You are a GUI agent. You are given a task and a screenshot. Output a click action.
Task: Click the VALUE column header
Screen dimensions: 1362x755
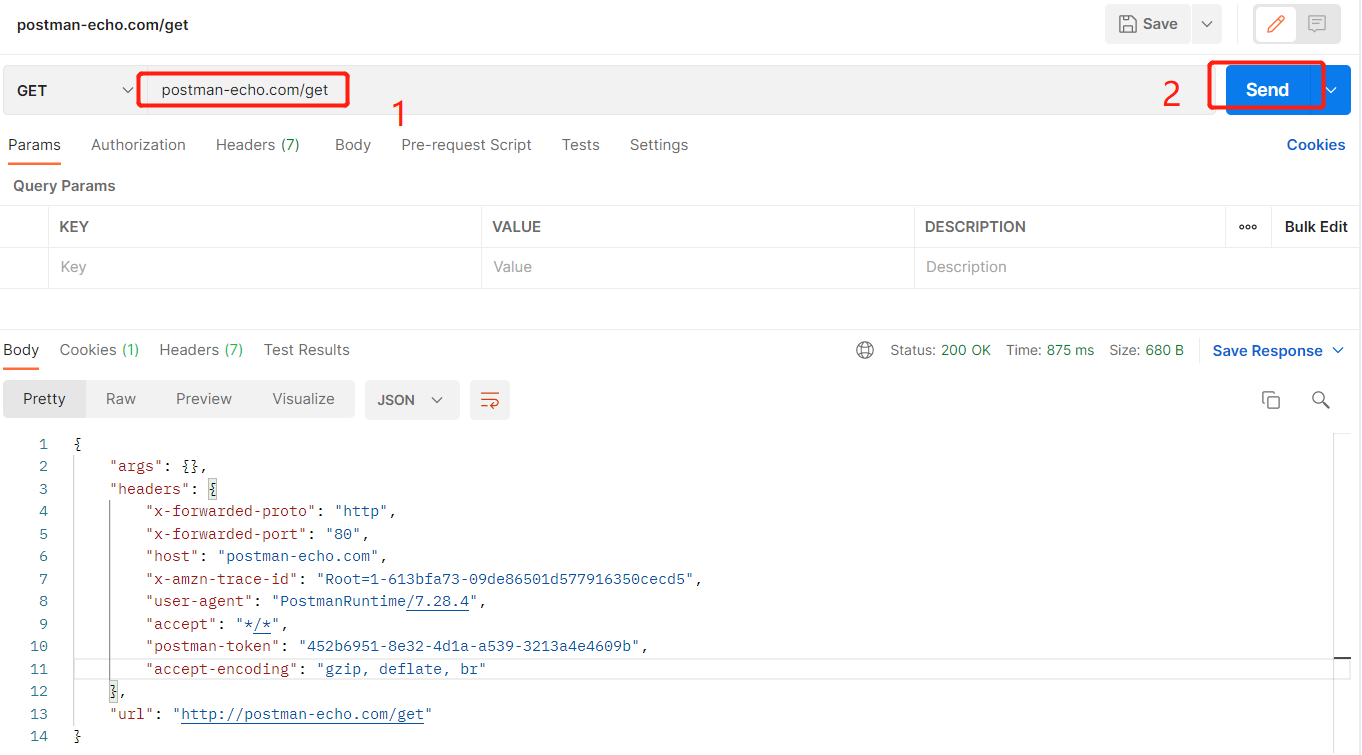517,227
